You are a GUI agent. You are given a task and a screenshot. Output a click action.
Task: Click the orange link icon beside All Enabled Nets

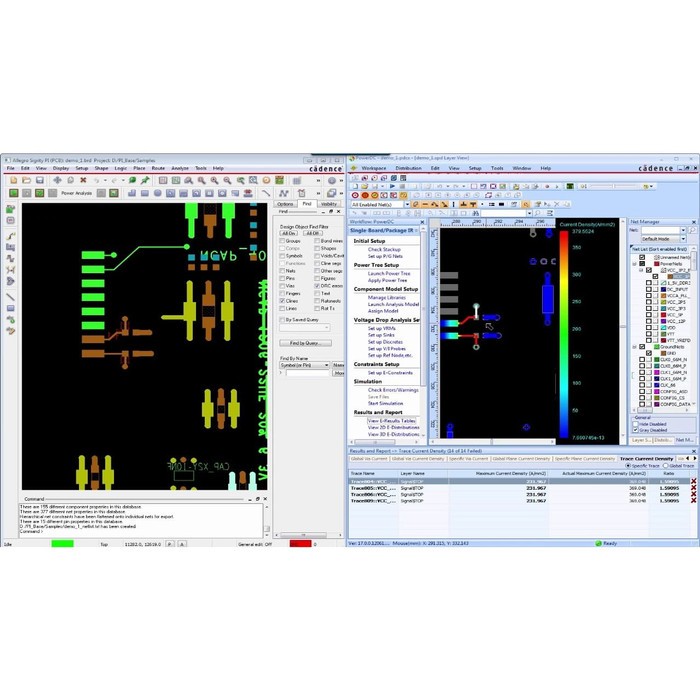[x=416, y=204]
